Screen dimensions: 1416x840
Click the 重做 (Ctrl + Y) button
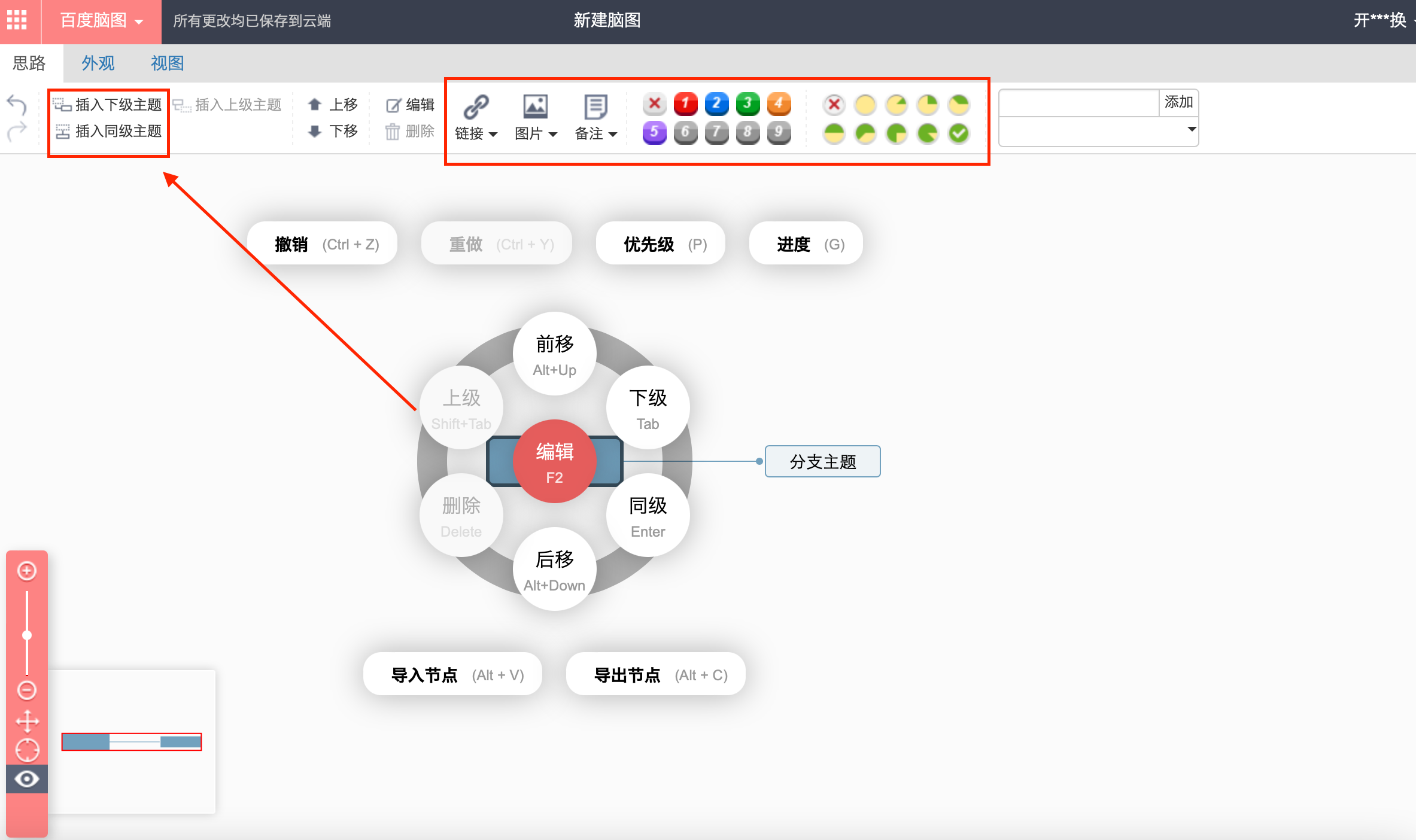click(x=497, y=244)
